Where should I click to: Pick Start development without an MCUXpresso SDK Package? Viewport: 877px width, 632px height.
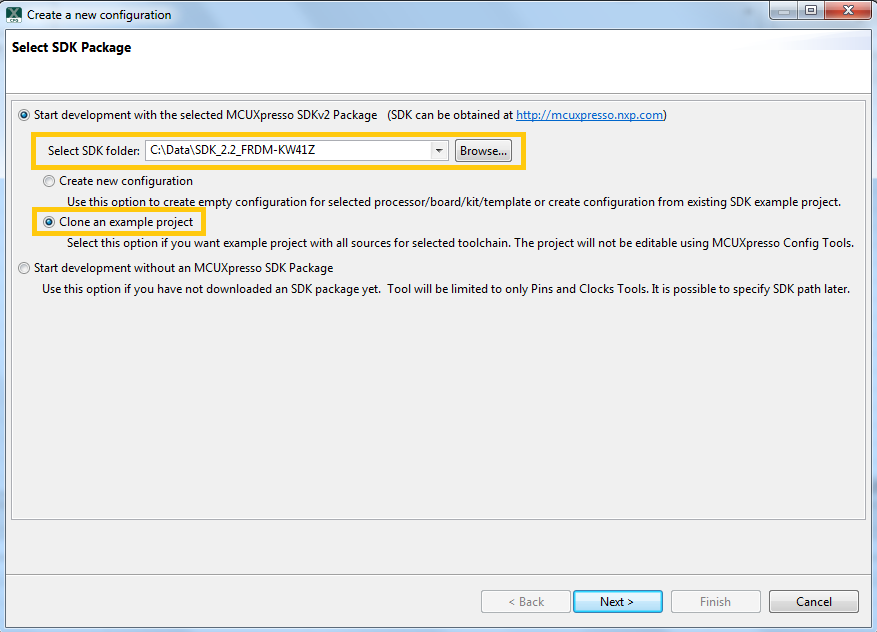[x=24, y=268]
